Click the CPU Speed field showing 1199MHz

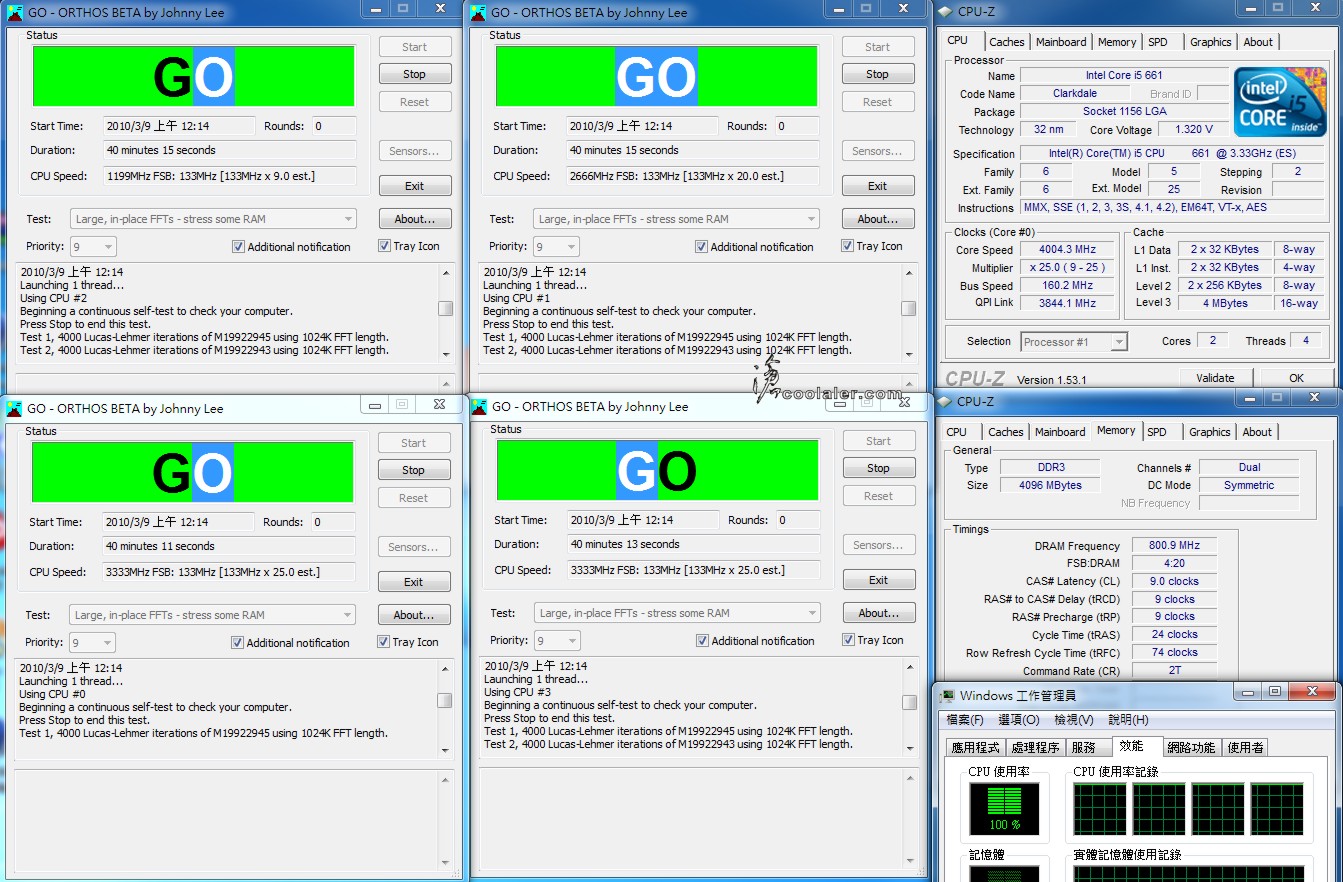[x=230, y=176]
